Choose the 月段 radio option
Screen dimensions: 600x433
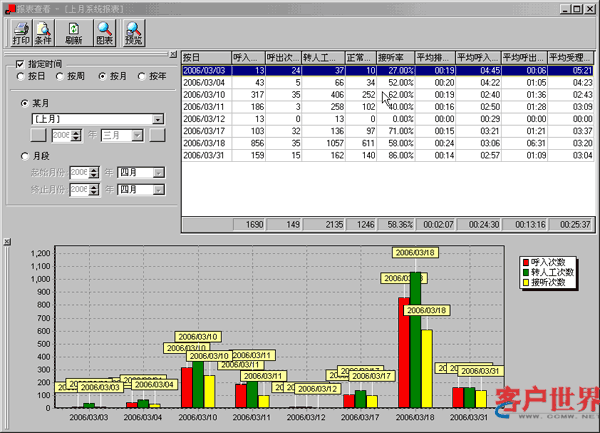coord(25,155)
